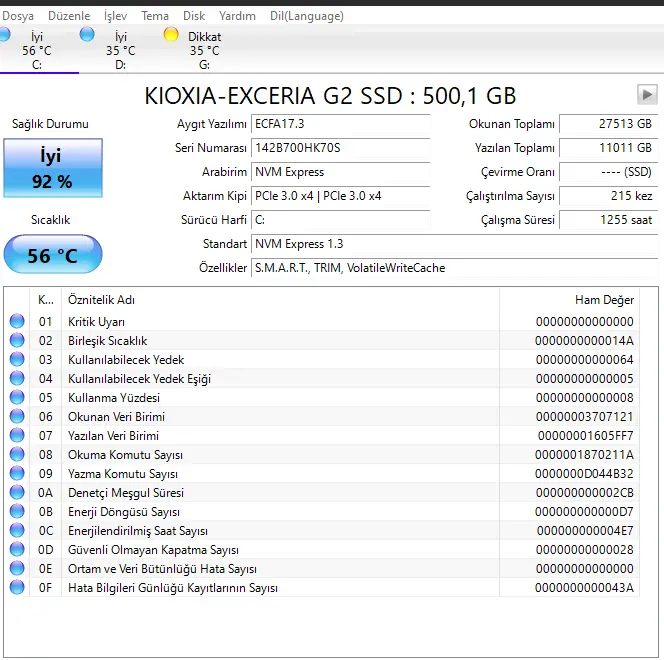Viewport: 664px width, 660px height.
Task: Go to next disk with arrow button
Action: pyautogui.click(x=647, y=94)
